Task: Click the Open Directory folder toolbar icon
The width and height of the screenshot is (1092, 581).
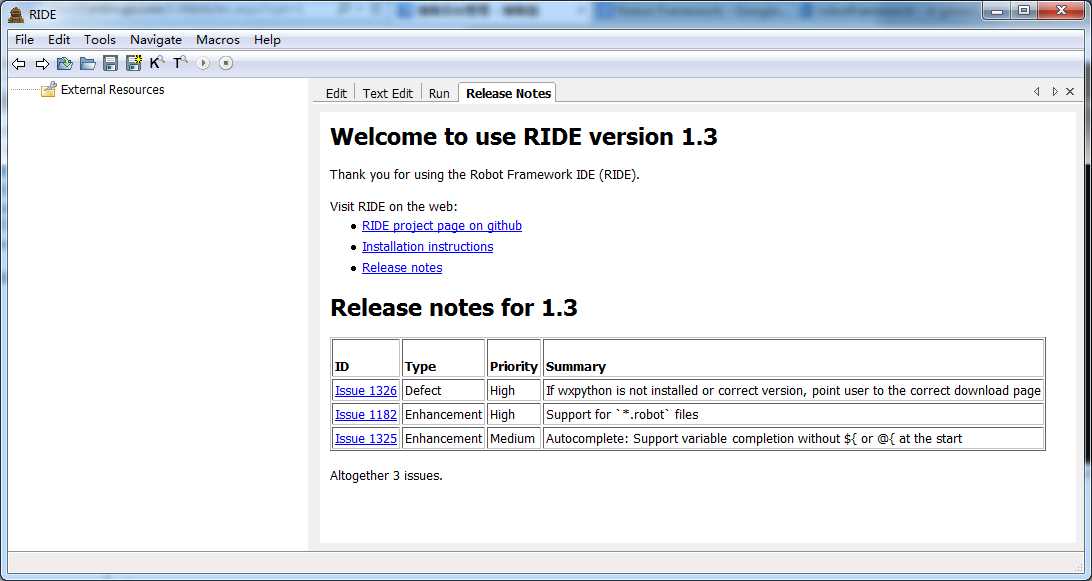Action: pyautogui.click(x=88, y=63)
